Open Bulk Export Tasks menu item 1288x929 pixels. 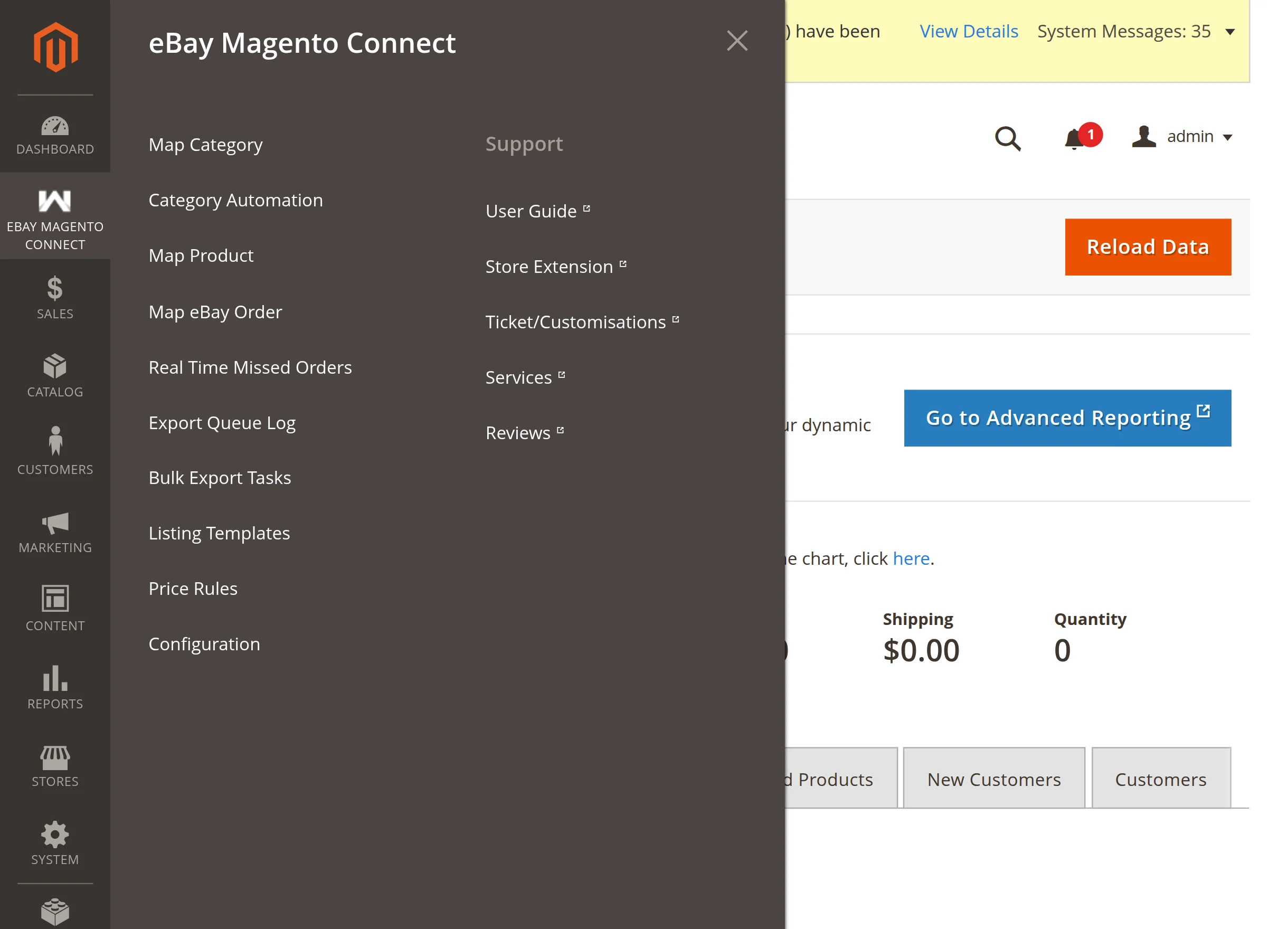220,478
